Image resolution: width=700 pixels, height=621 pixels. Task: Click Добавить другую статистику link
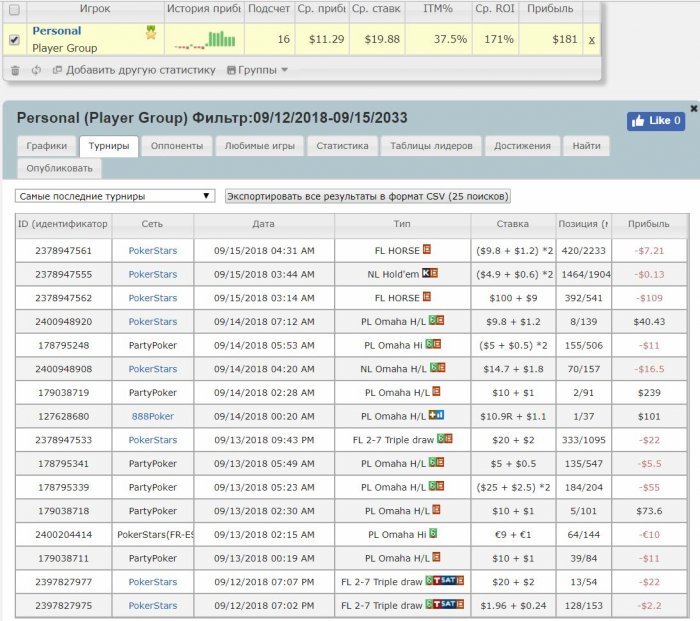coord(133,70)
